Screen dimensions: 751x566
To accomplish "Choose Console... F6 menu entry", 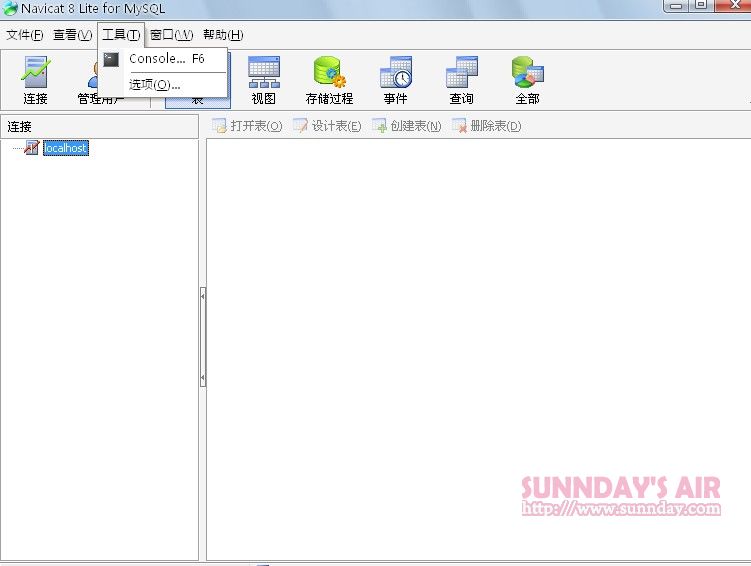I will tap(163, 59).
